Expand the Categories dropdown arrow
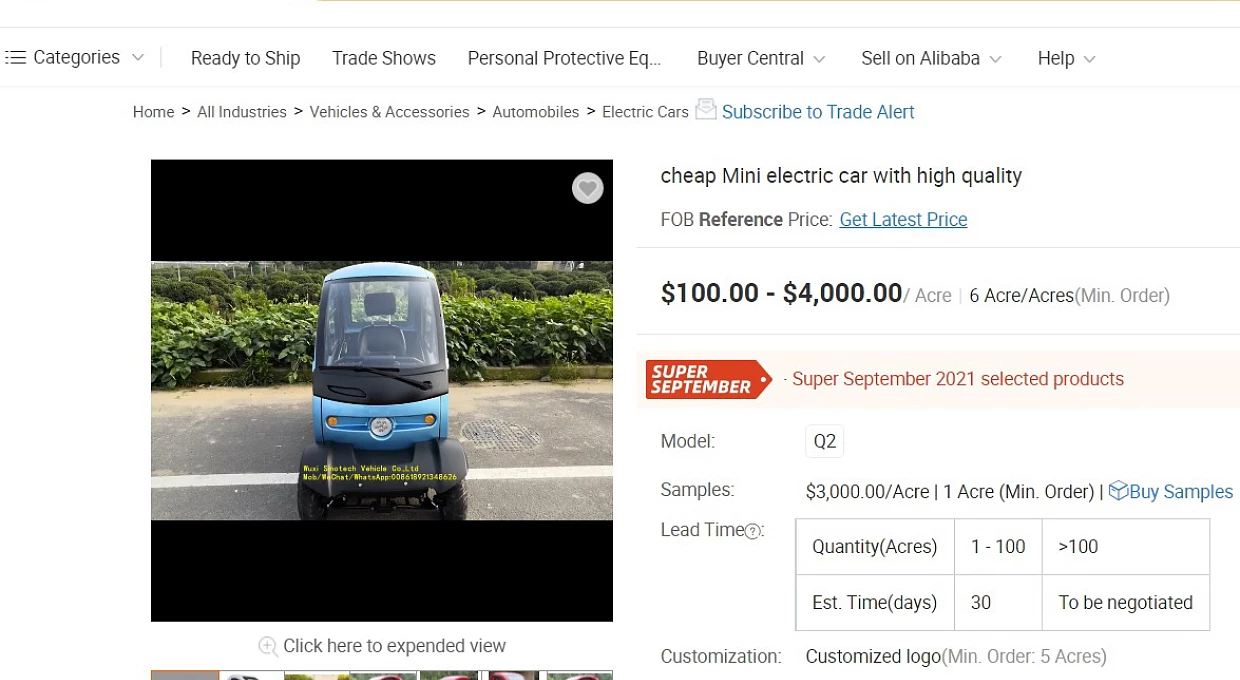1240x680 pixels. (138, 58)
